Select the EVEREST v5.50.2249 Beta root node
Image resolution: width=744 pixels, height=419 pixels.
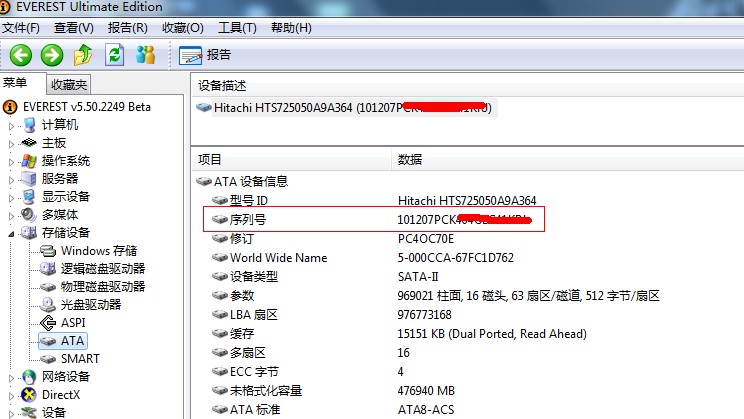(x=87, y=107)
